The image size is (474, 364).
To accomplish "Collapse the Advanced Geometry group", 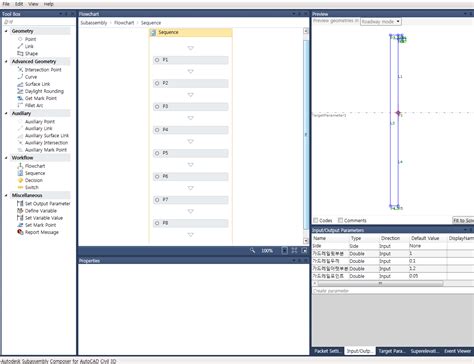I will (6, 61).
